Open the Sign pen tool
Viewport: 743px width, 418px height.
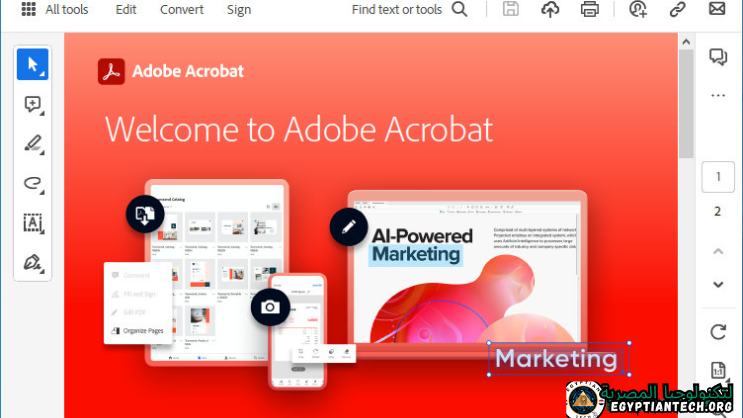(32, 263)
